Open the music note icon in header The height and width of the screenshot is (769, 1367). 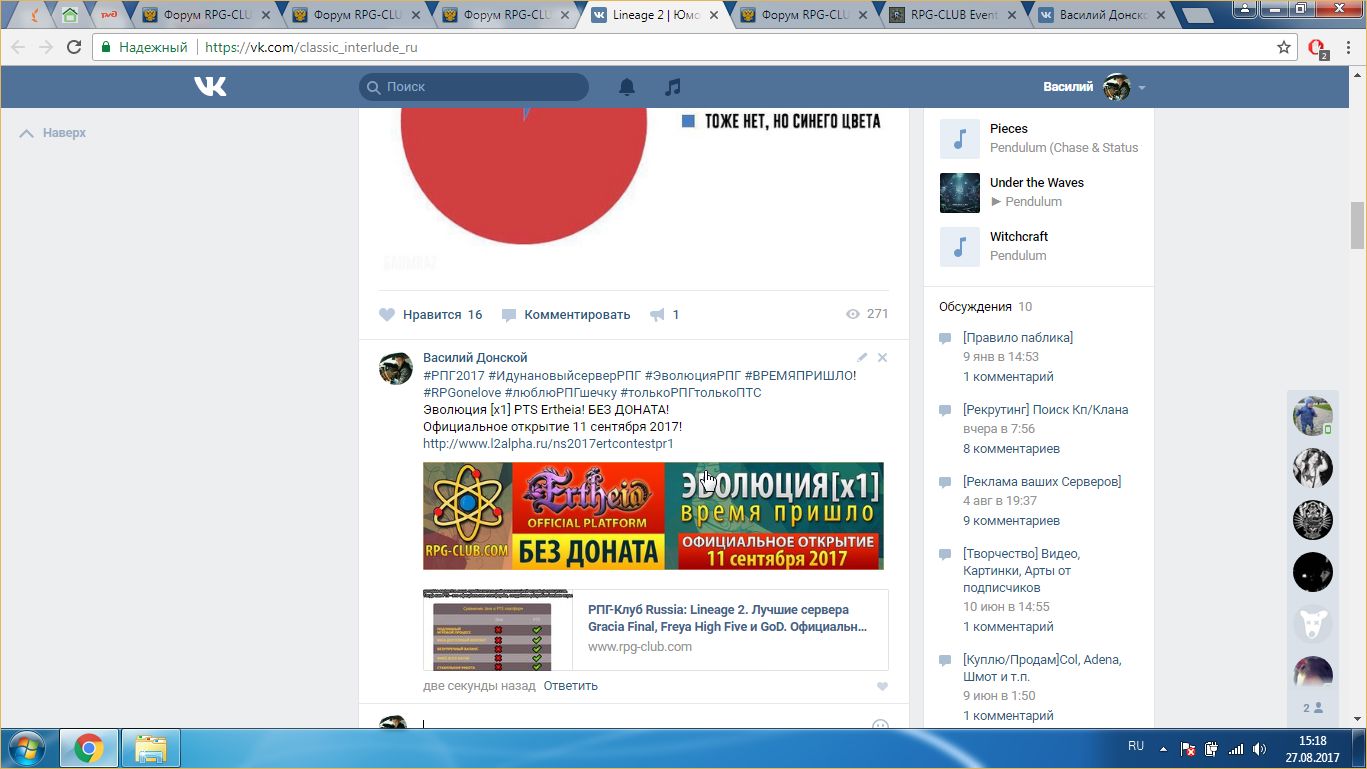pos(673,87)
